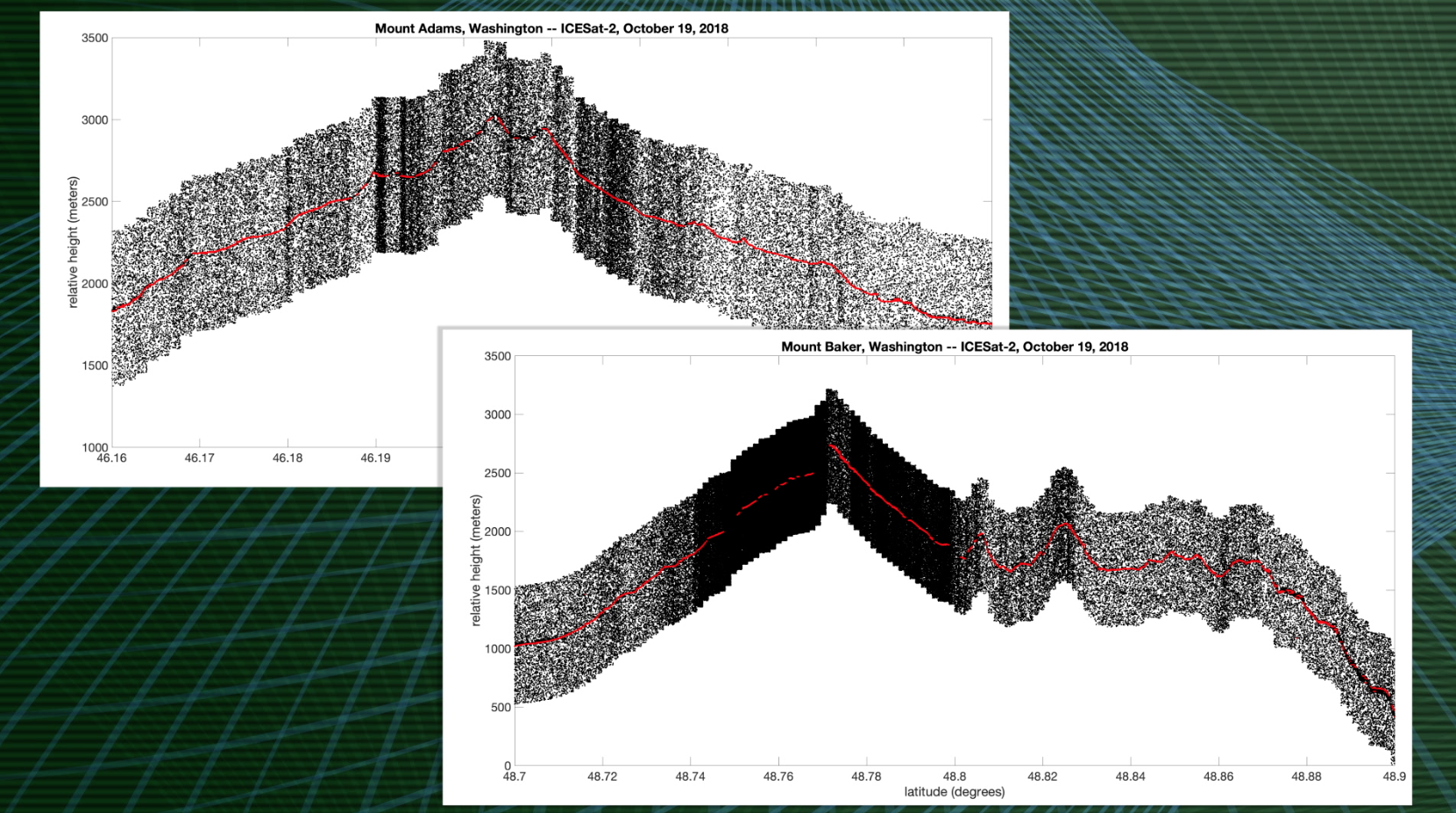Select the 48.88 latitude tick label
The width and height of the screenshot is (1456, 813).
pyautogui.click(x=1306, y=776)
